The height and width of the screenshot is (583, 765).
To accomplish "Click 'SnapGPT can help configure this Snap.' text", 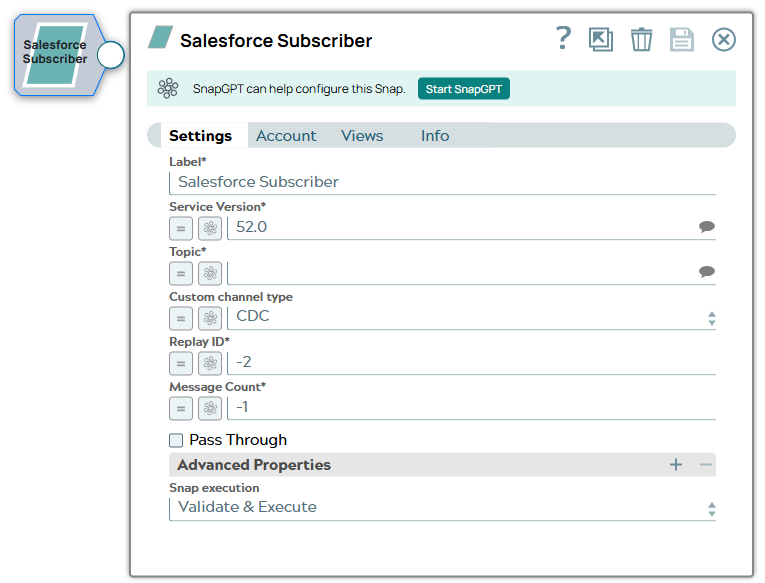I will [299, 89].
